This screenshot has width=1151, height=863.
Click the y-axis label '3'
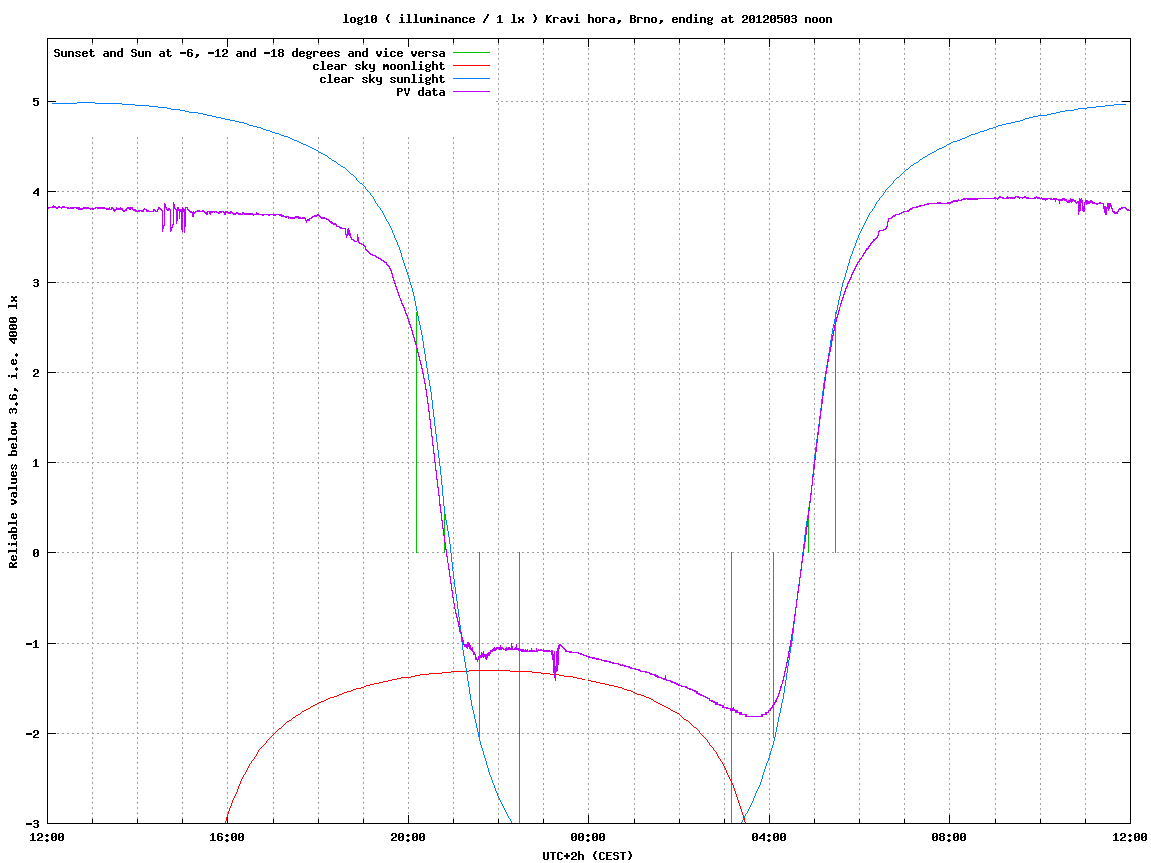tap(36, 283)
